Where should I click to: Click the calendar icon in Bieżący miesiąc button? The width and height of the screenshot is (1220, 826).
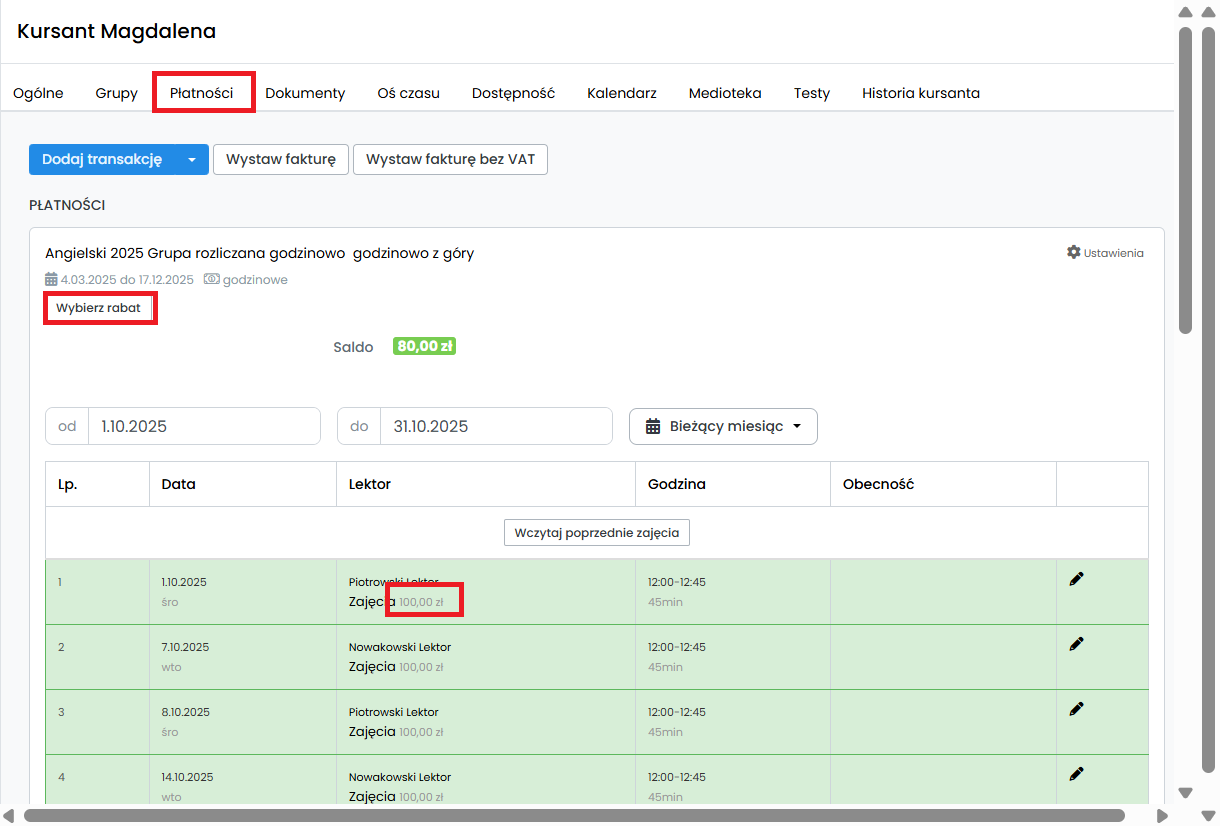click(653, 426)
